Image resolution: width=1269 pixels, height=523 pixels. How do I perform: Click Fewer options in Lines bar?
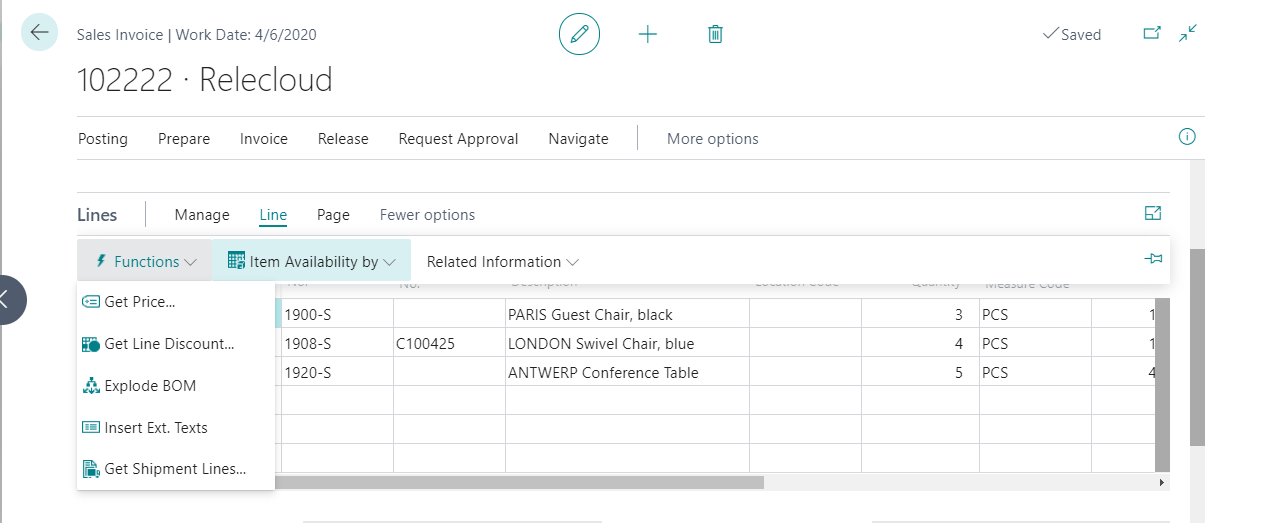(427, 215)
